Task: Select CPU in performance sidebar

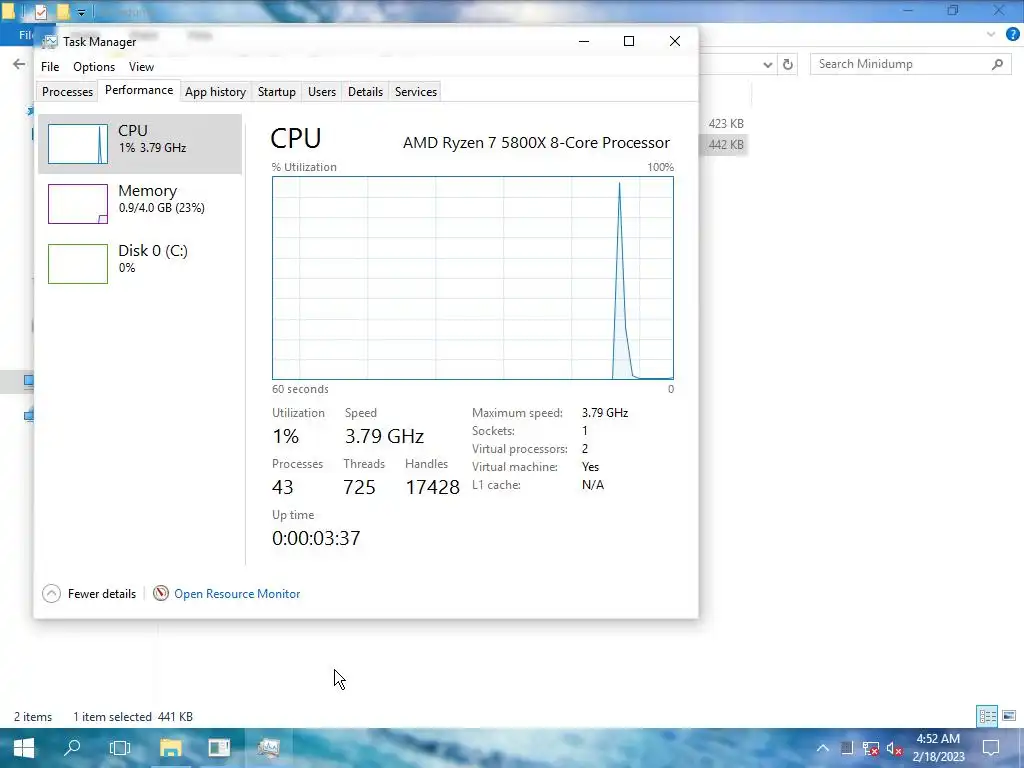Action: pyautogui.click(x=140, y=144)
